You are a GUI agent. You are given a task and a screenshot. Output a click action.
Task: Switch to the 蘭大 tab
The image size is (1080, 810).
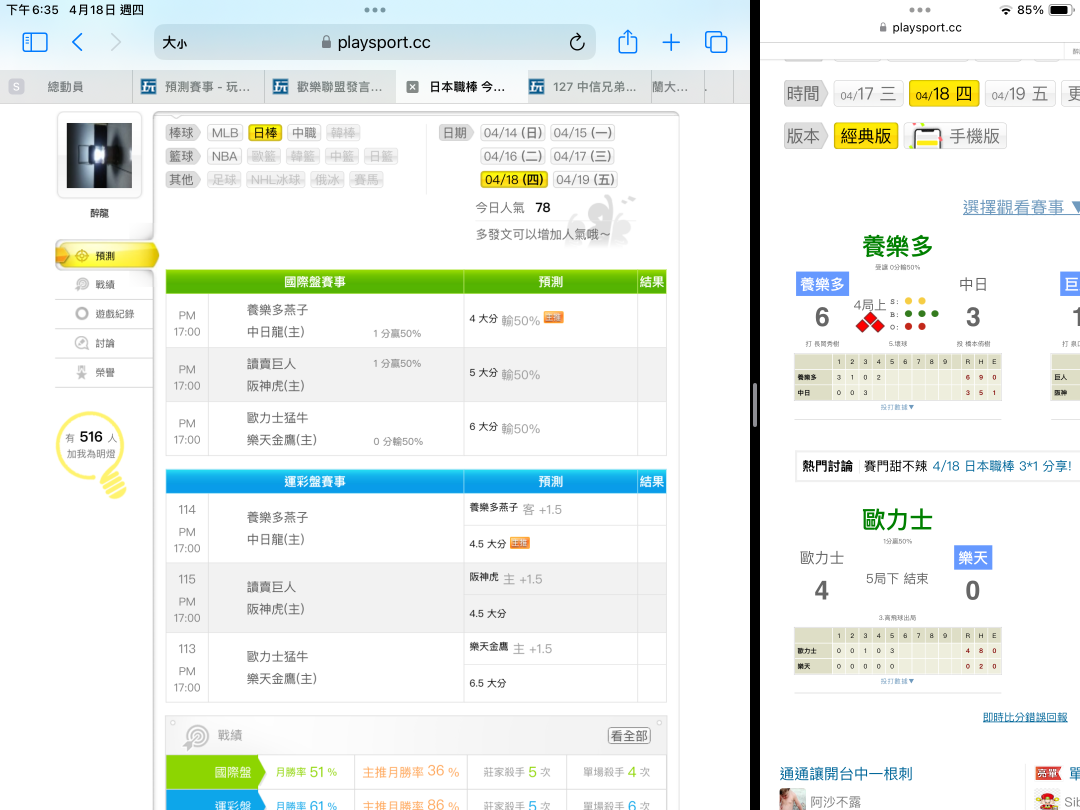pyautogui.click(x=678, y=87)
